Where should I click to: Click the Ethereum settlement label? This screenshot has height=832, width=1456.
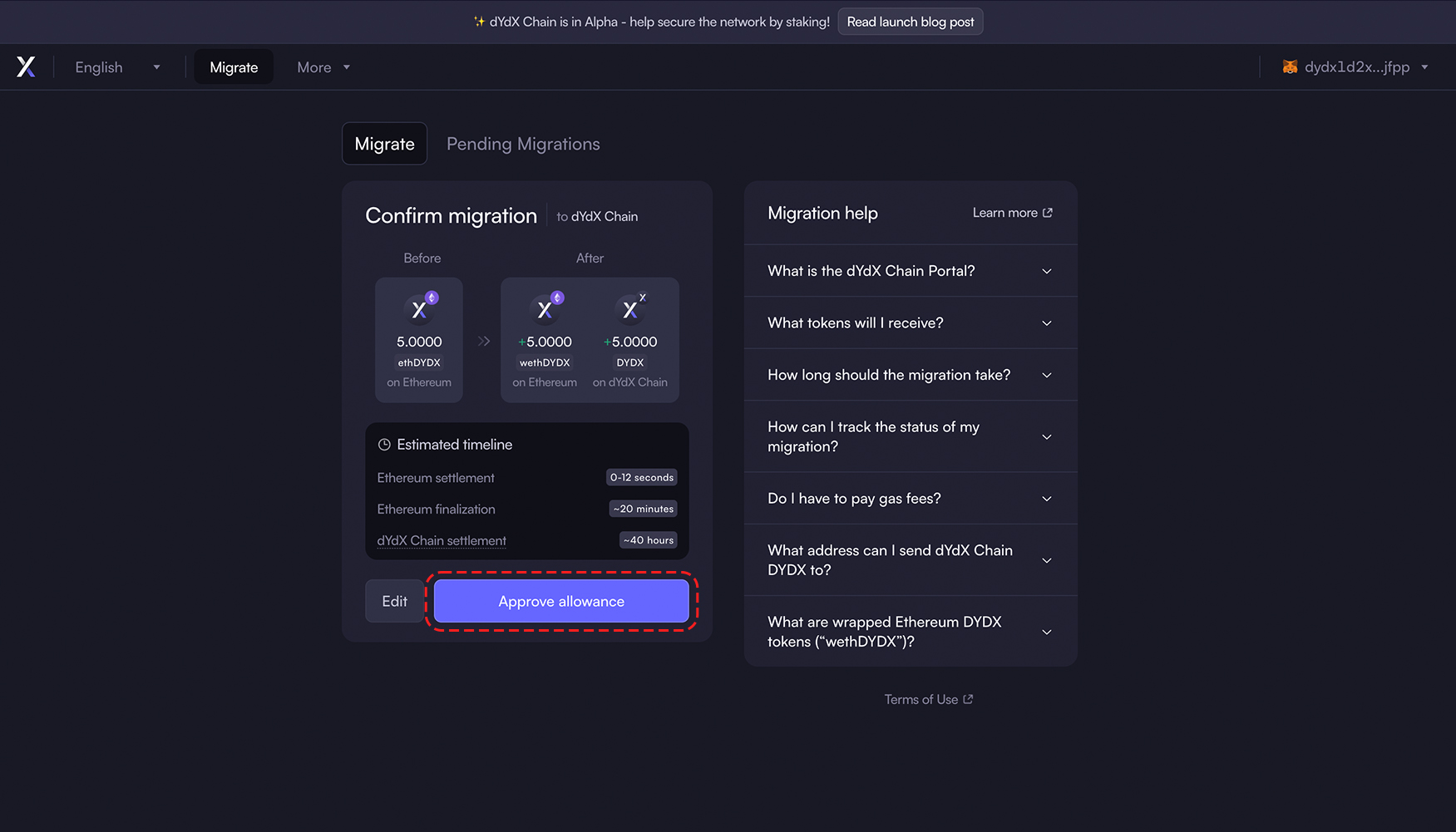(x=436, y=478)
